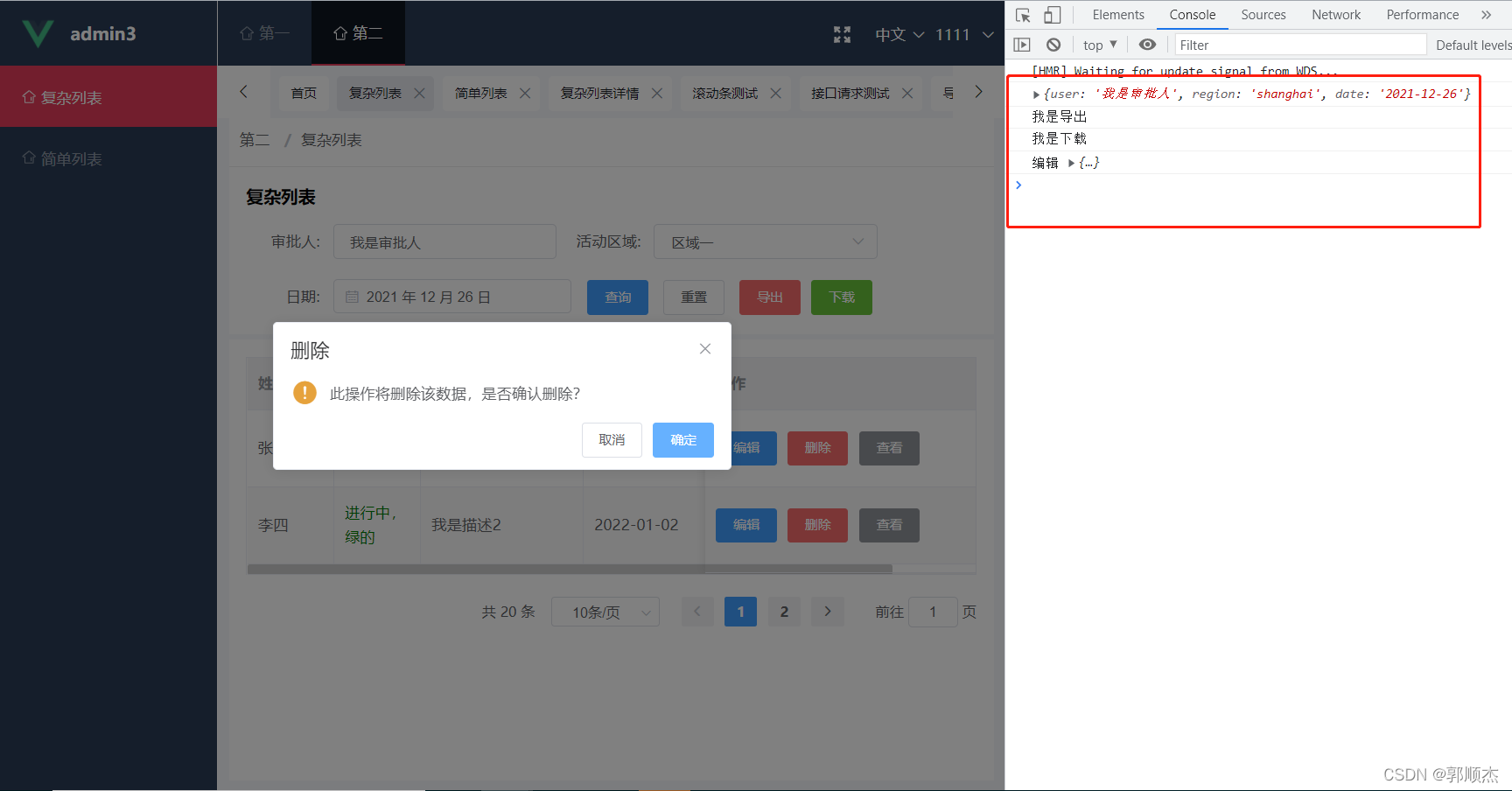1512x791 pixels.
Task: Click the page jump input
Action: pos(933,612)
